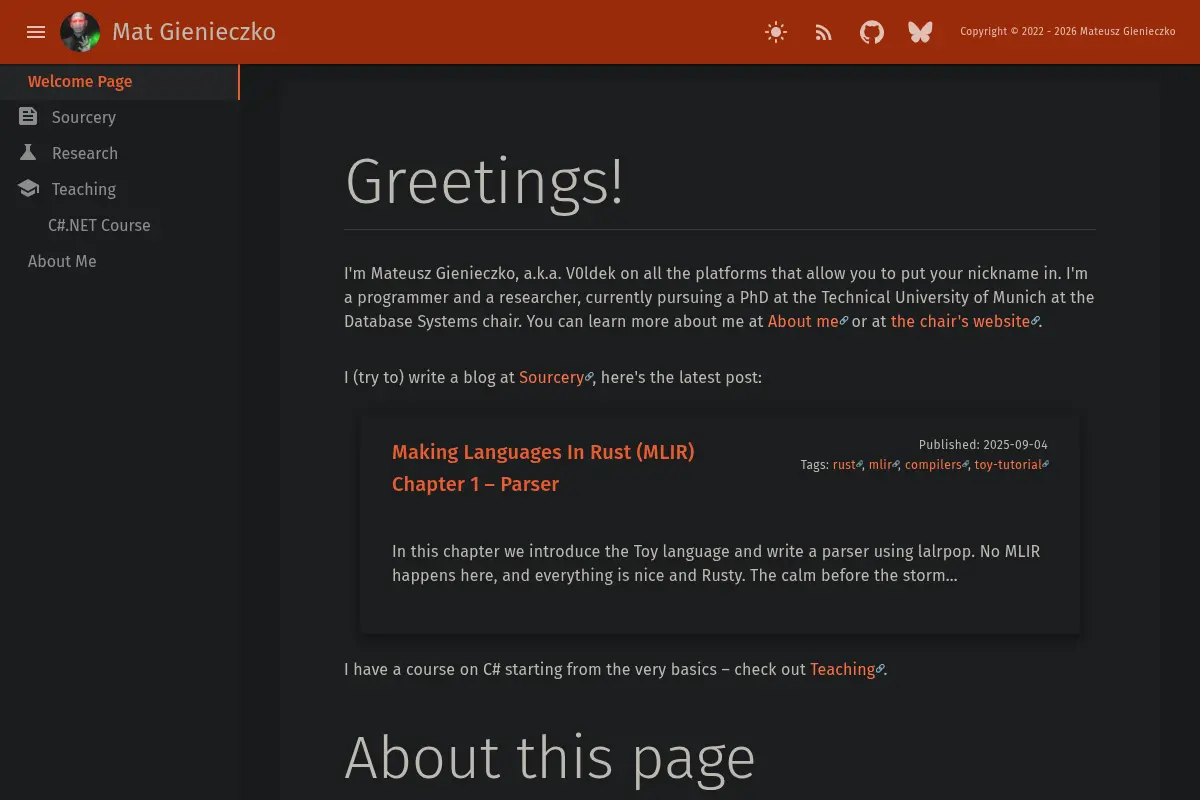Click the profile avatar picture
The image size is (1200, 800).
tap(80, 32)
